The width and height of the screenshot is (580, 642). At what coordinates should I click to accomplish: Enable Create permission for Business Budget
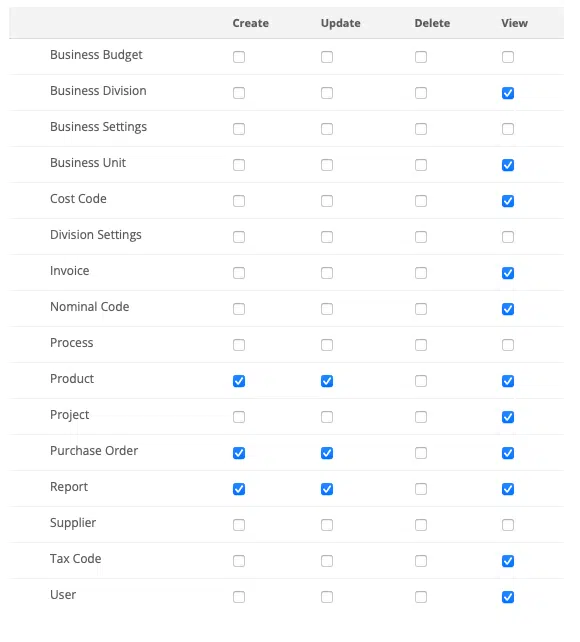pyautogui.click(x=239, y=57)
